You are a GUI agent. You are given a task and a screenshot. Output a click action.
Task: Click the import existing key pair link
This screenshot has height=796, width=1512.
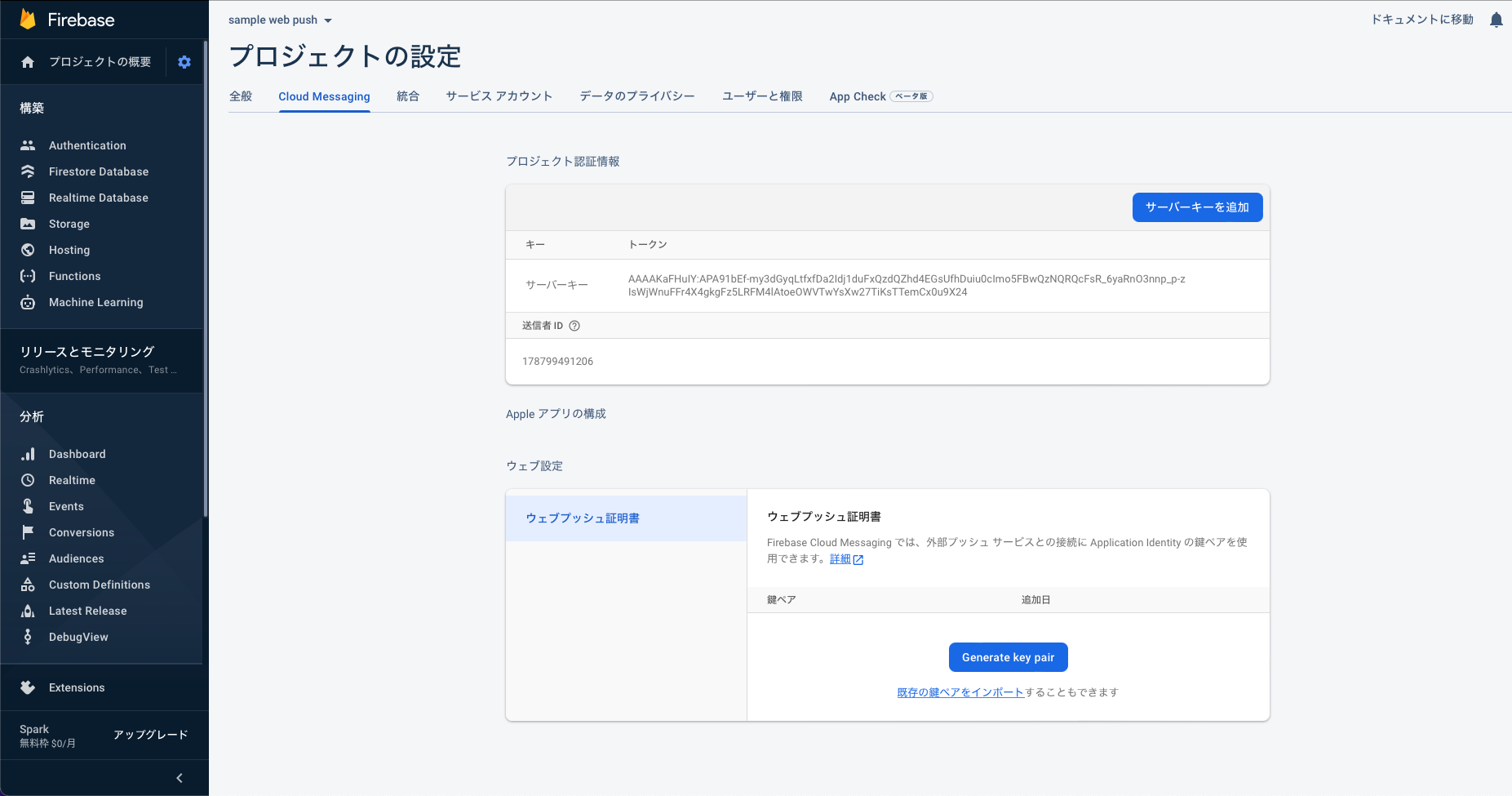point(960,692)
